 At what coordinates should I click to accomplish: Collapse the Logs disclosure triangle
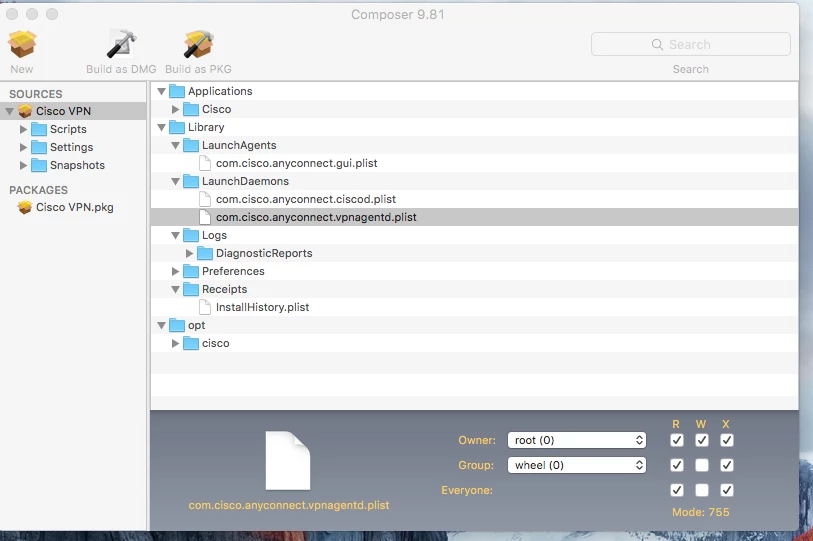coord(175,235)
